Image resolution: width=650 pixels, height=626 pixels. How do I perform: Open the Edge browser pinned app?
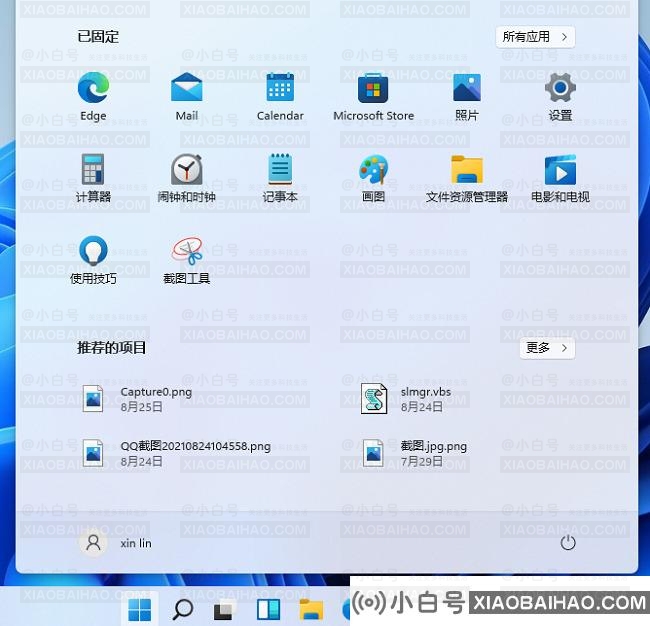coord(93,96)
